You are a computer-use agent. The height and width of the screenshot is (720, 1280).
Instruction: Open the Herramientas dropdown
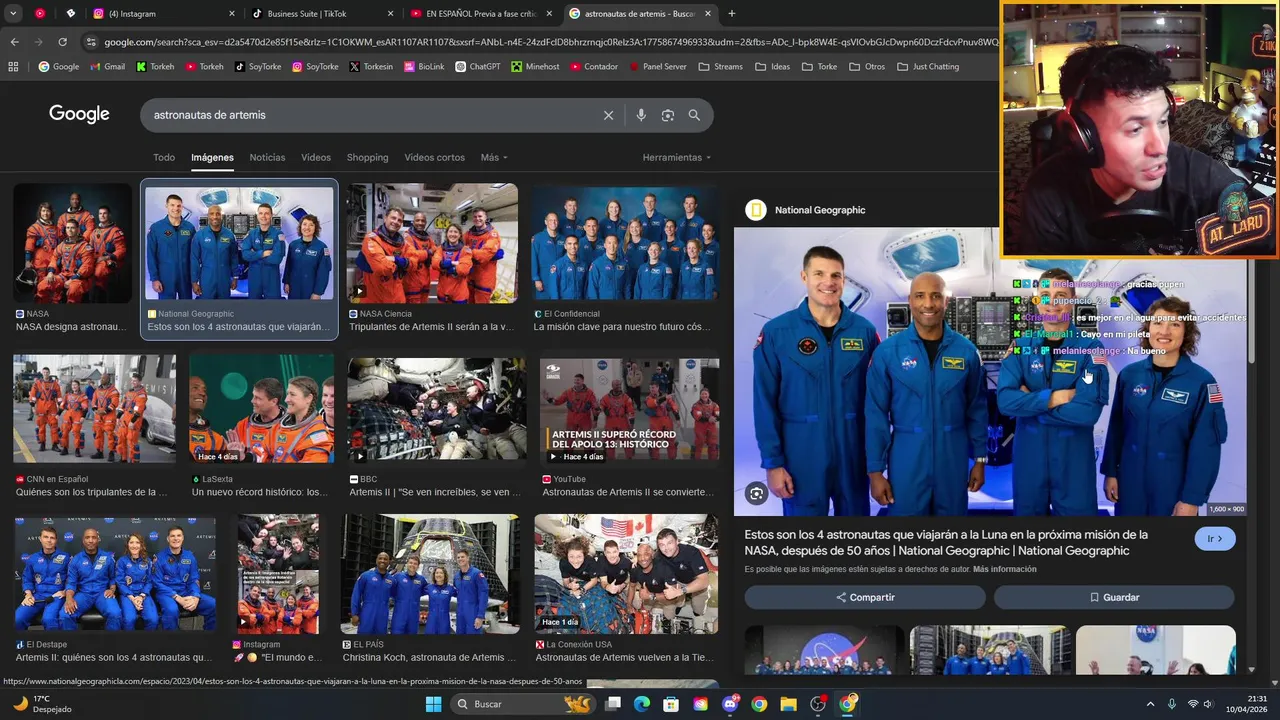click(x=677, y=157)
